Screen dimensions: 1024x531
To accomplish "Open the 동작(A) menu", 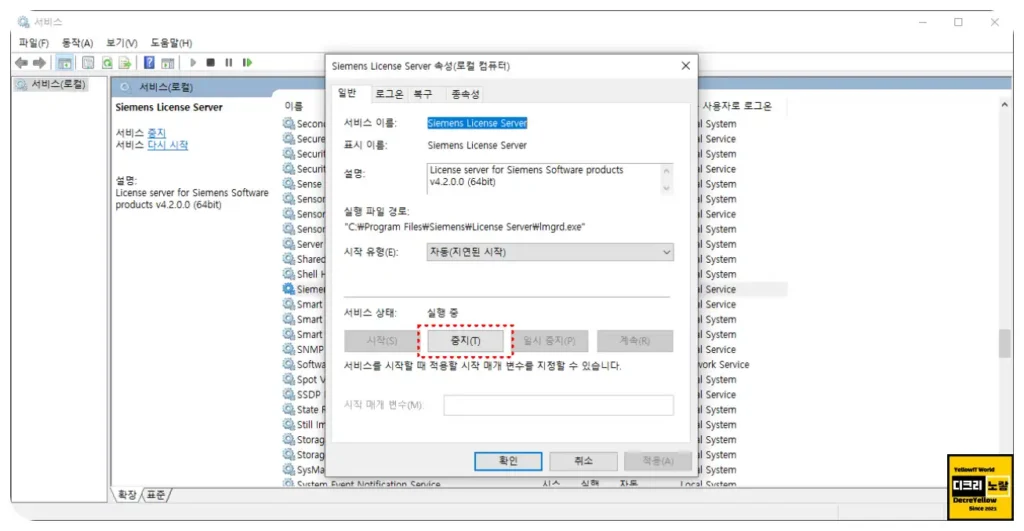I will click(x=77, y=43).
